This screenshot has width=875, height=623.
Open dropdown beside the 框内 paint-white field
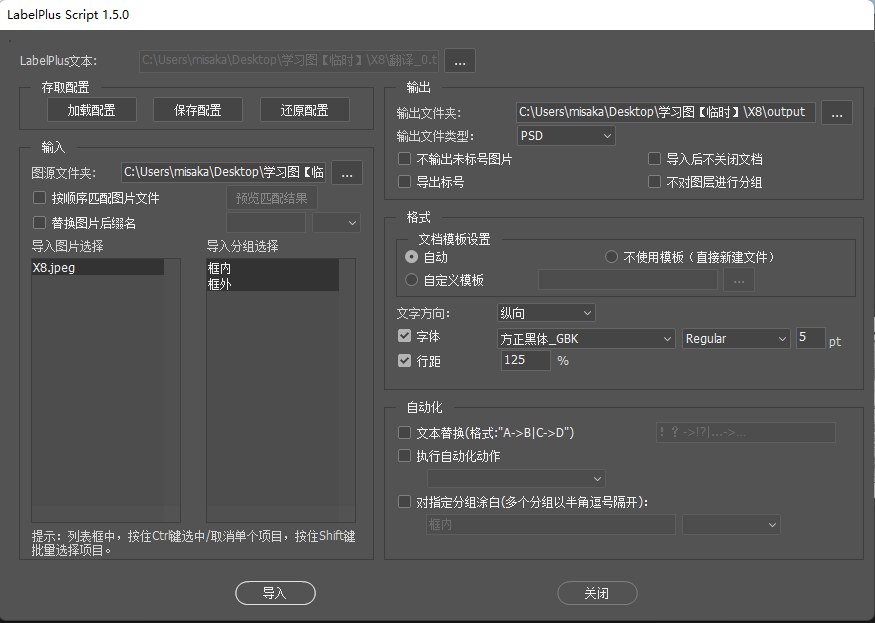point(730,524)
